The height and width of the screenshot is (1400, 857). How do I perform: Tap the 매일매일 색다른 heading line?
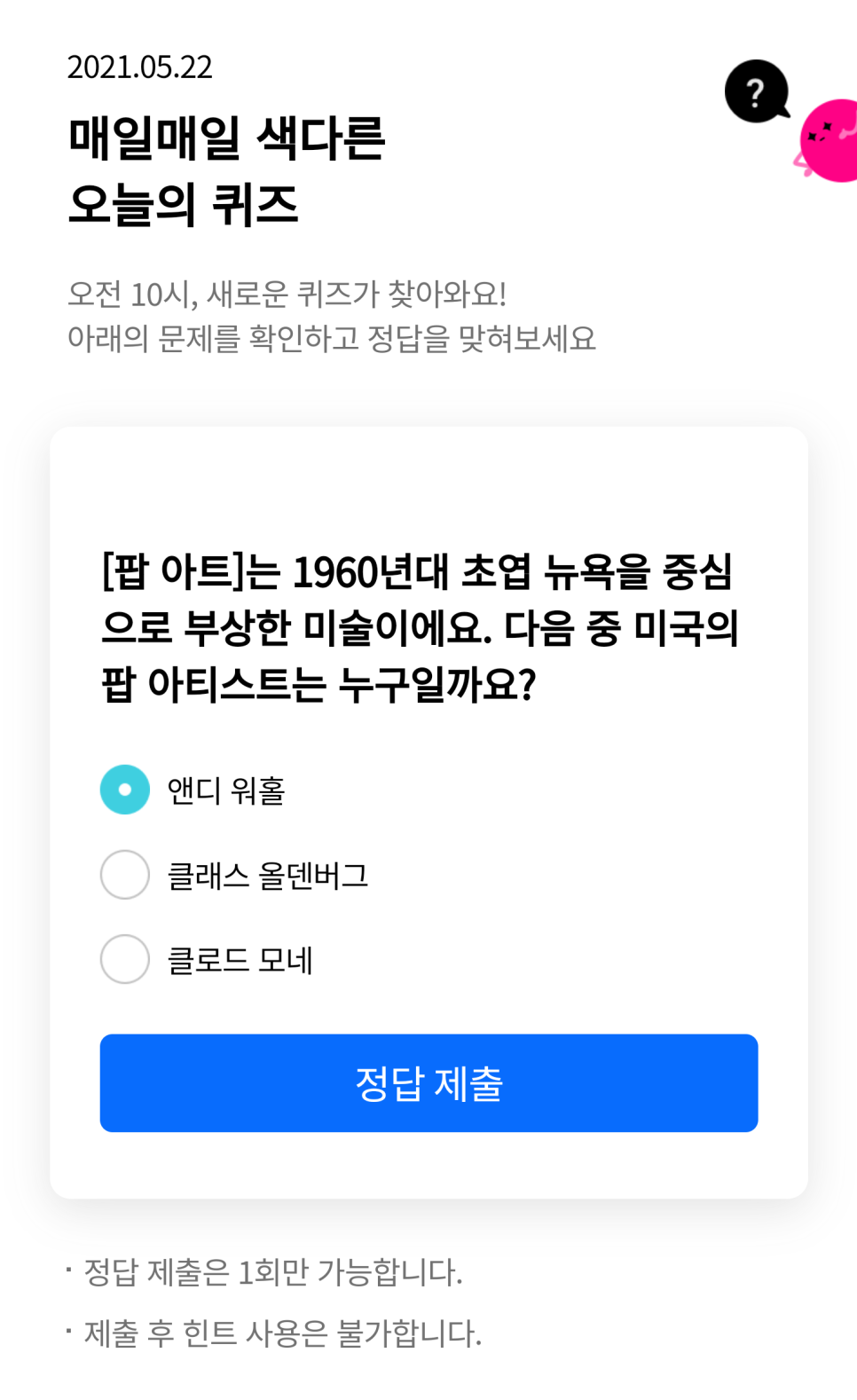click(227, 138)
